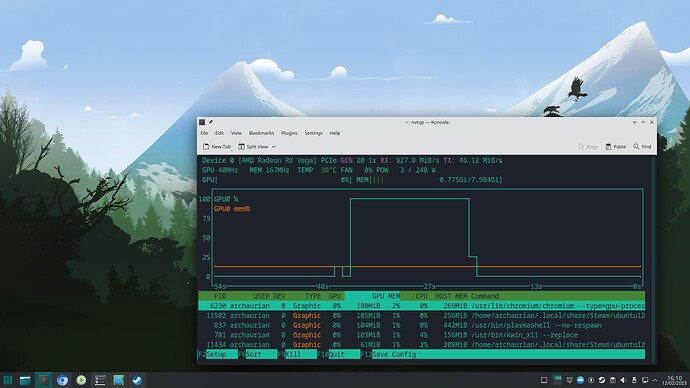The image size is (690, 388).
Task: Open the blue-square app icon in the taskbar
Action: 118,380
